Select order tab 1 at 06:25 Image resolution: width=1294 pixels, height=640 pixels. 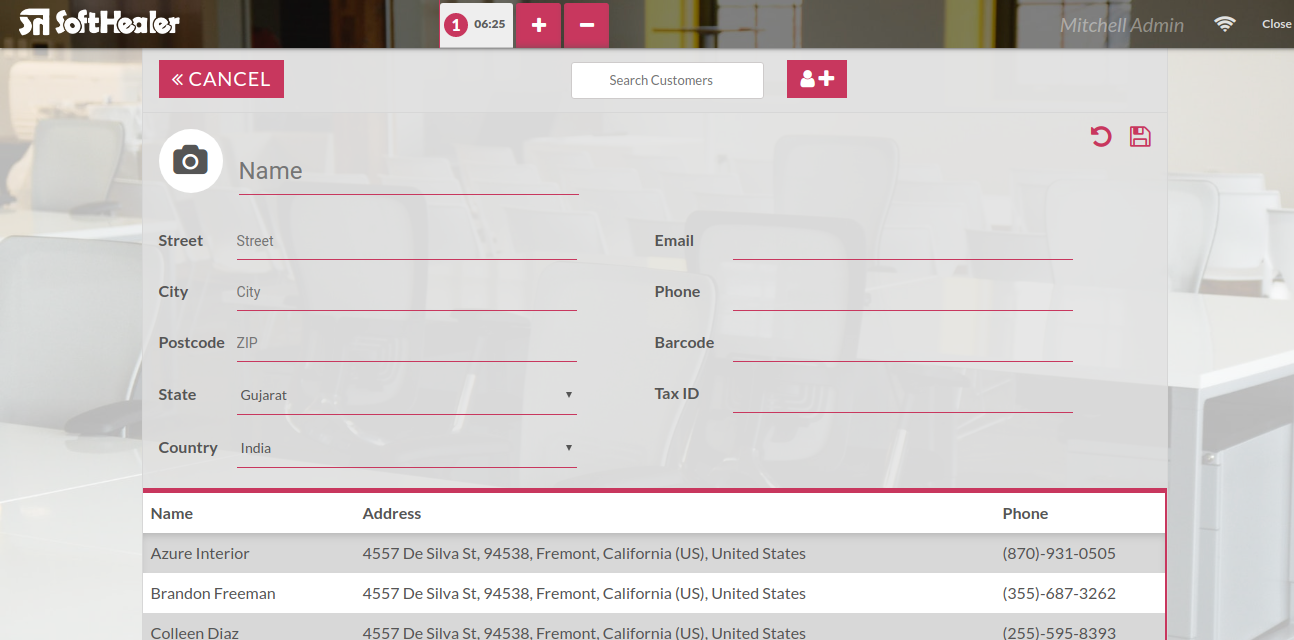point(476,25)
